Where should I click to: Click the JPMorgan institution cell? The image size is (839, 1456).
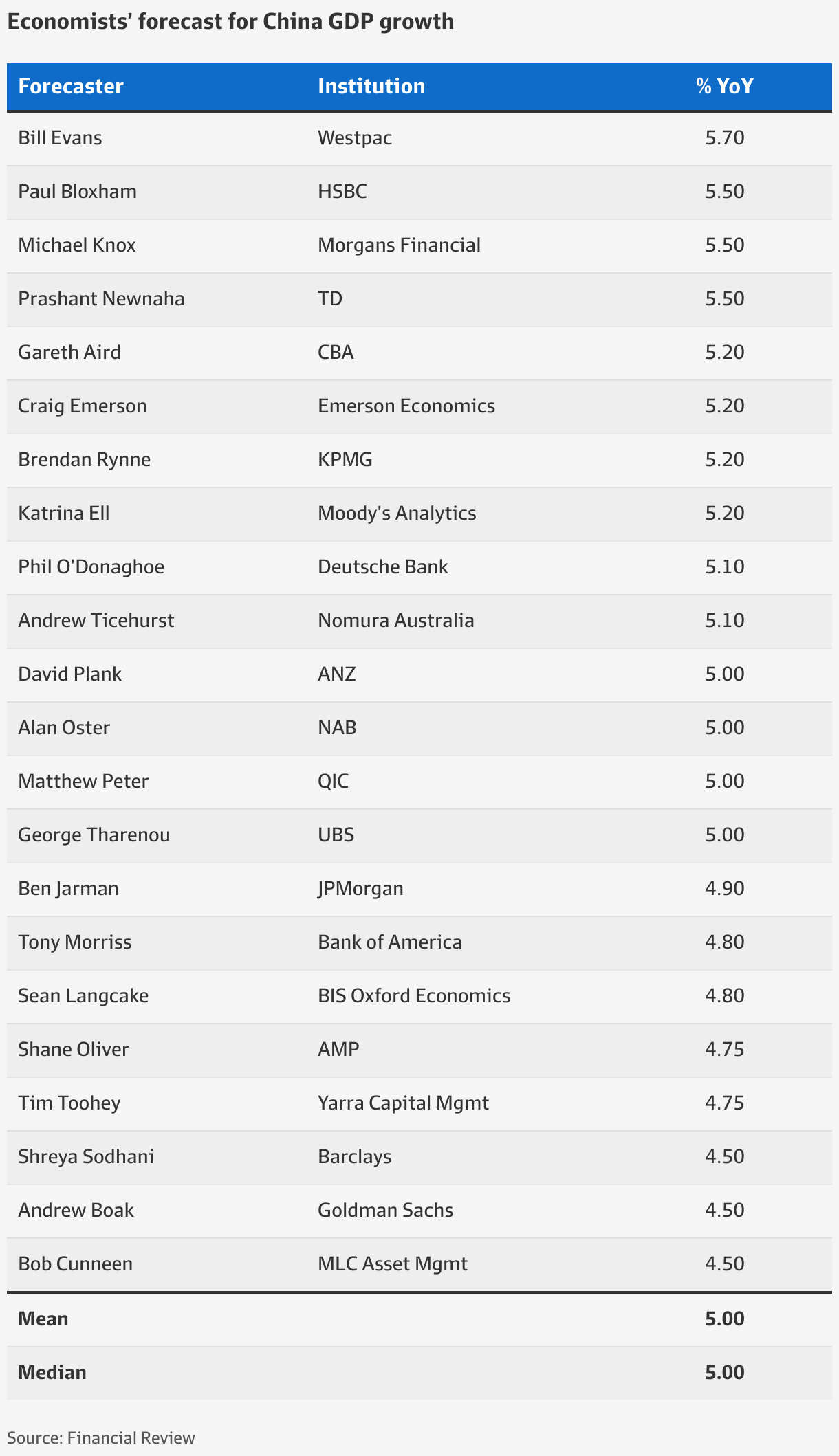coord(360,889)
